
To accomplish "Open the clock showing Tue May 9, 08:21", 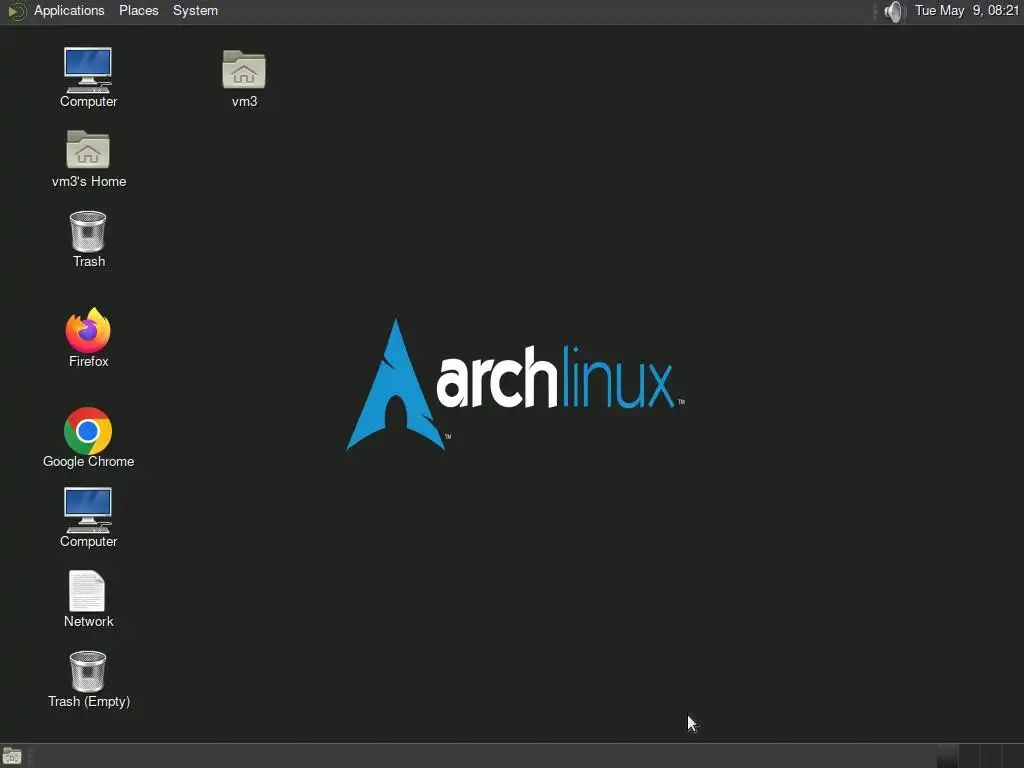I will [967, 10].
